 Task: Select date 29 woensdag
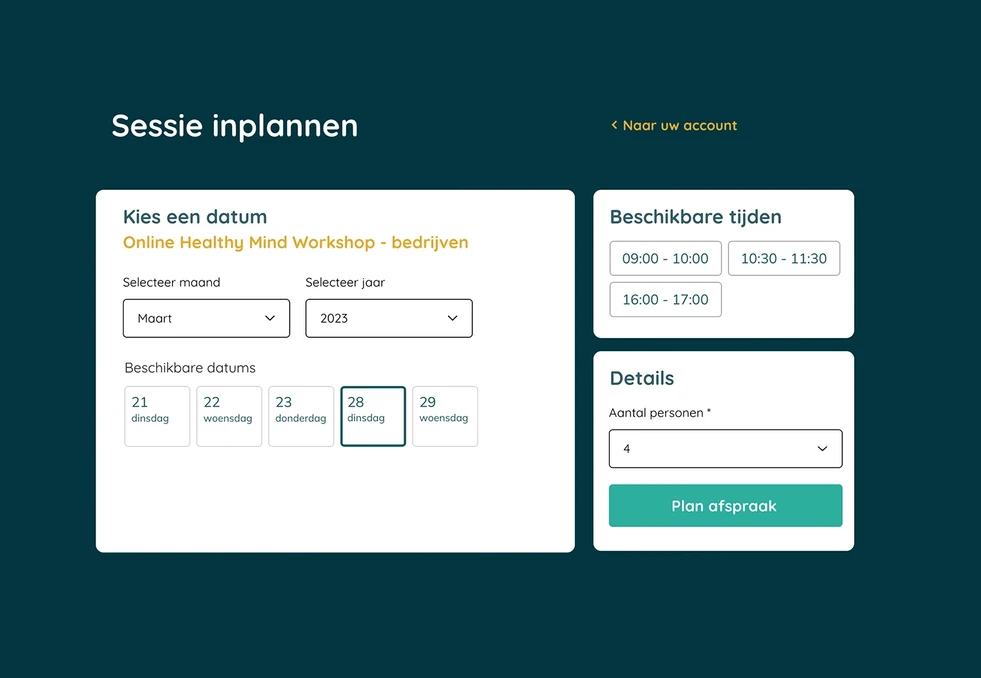(x=445, y=417)
